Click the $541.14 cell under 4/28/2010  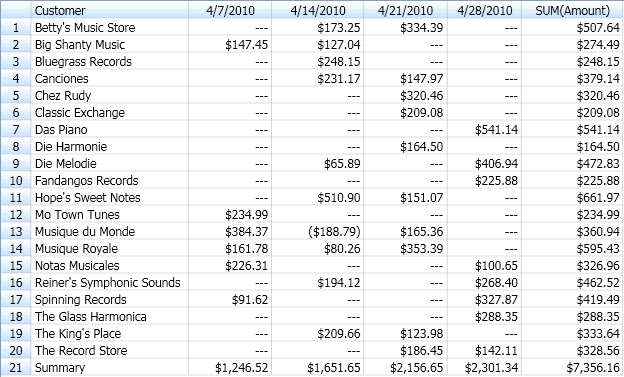484,129
